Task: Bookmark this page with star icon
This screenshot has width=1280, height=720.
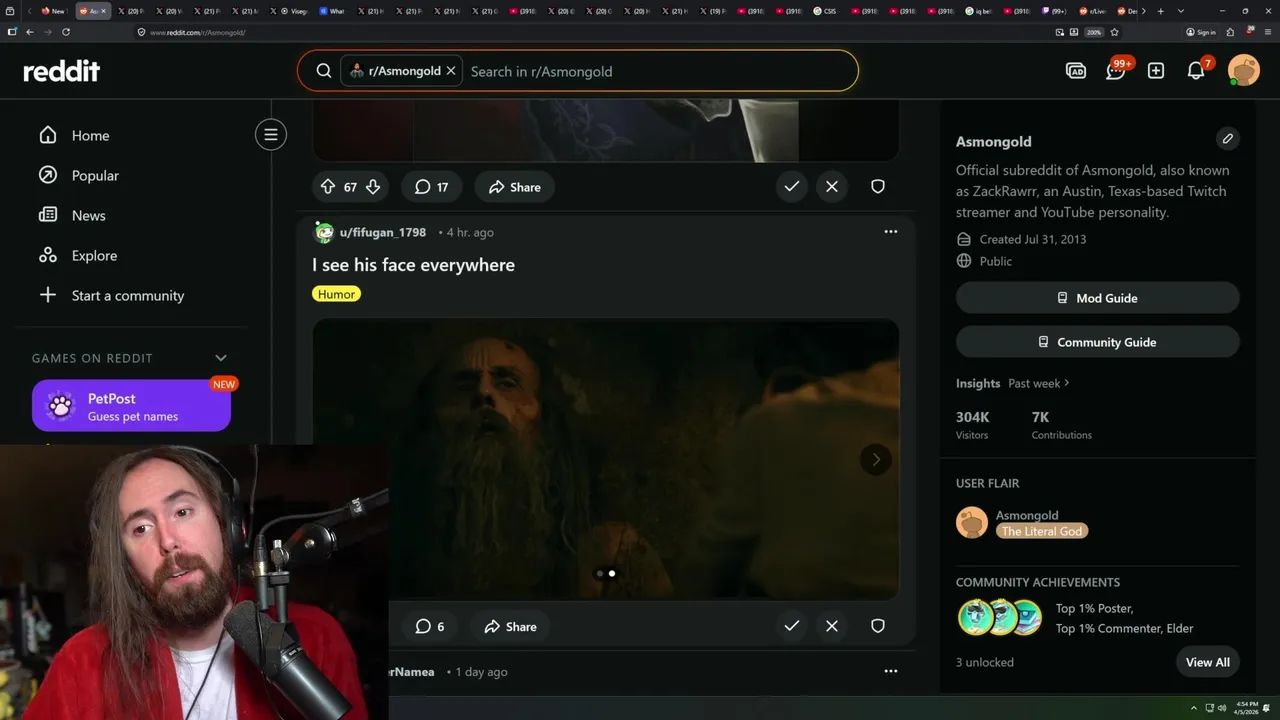Action: point(1114,32)
